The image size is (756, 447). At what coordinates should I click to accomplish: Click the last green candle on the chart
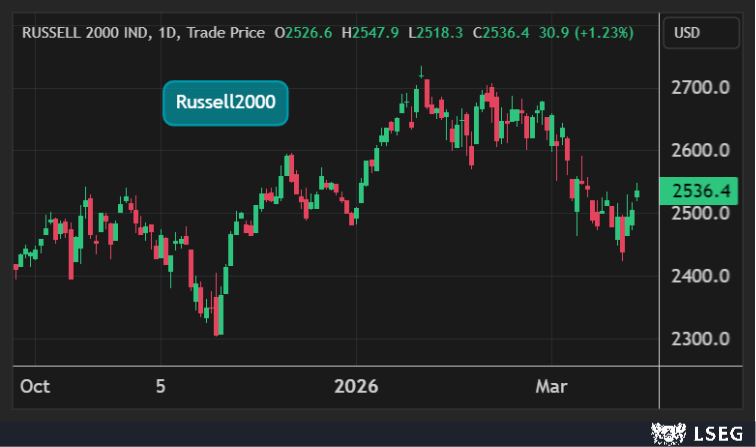[638, 192]
